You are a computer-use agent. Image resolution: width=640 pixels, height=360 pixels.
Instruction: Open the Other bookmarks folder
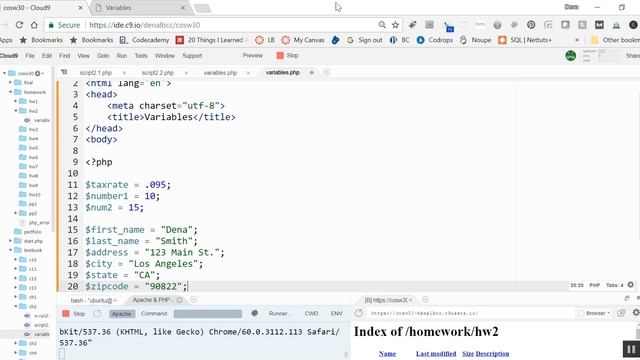(616, 40)
